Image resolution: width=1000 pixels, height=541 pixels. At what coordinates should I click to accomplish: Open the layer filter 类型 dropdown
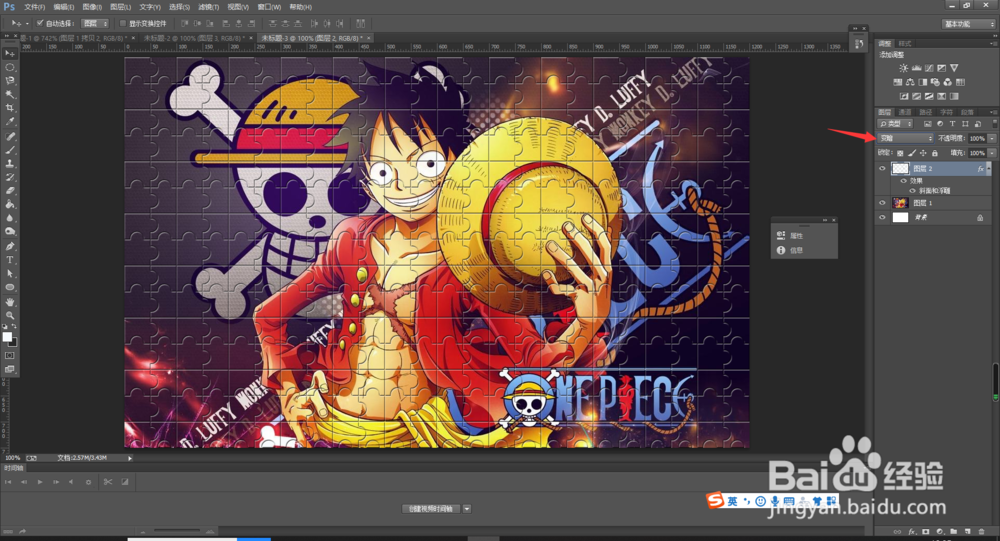(895, 124)
